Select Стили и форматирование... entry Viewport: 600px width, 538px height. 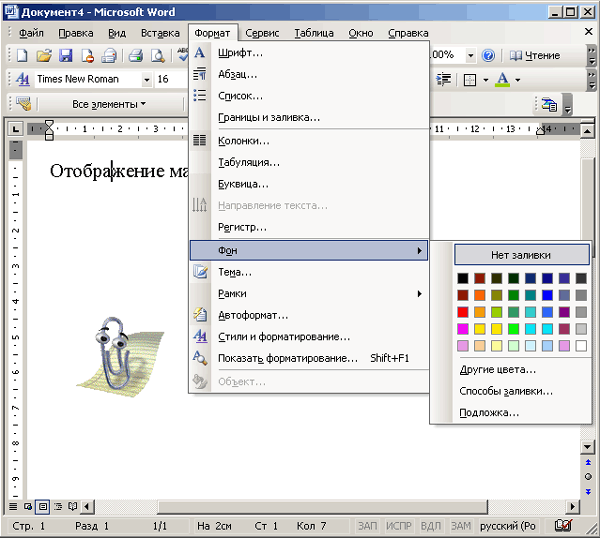pos(308,337)
